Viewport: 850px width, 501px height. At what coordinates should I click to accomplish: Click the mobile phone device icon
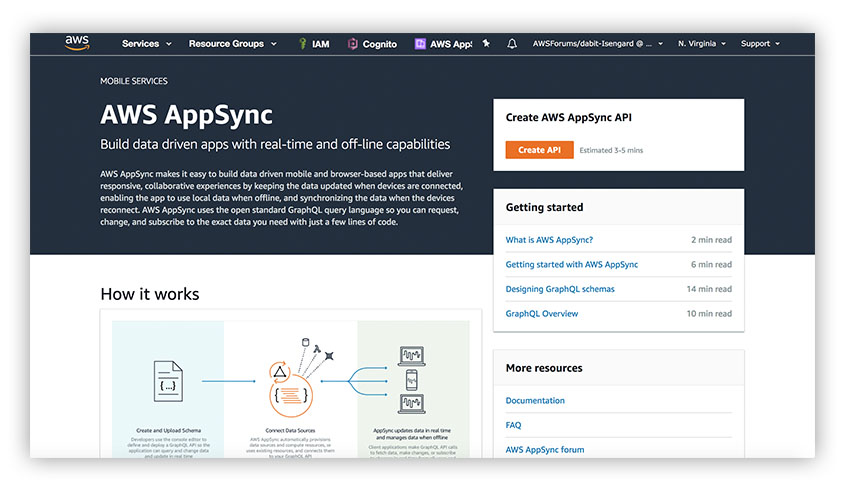point(411,380)
